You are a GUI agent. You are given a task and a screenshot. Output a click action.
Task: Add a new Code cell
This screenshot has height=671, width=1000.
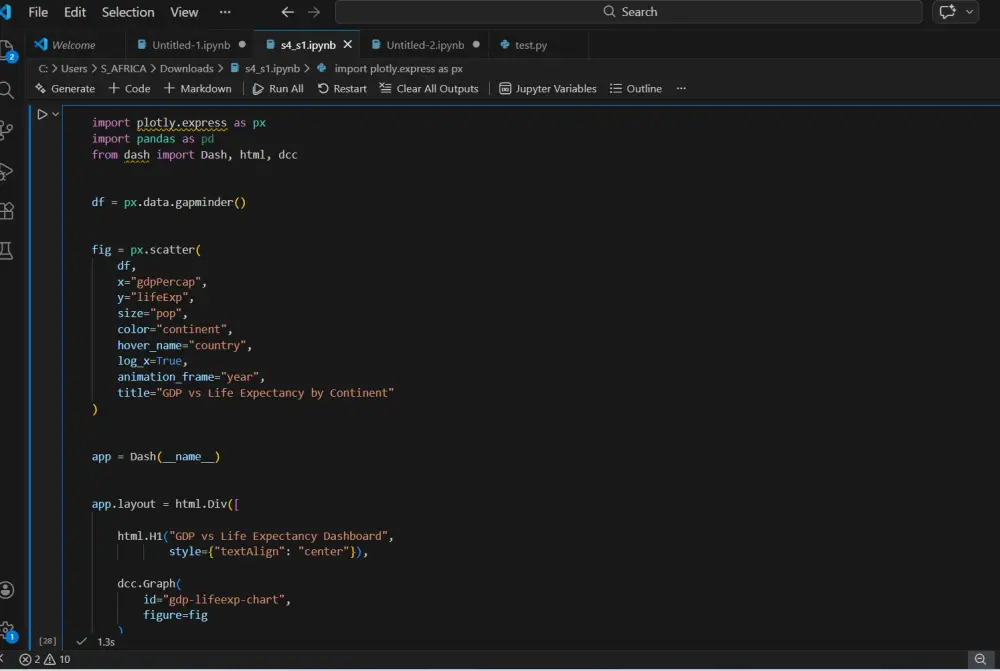coord(129,88)
